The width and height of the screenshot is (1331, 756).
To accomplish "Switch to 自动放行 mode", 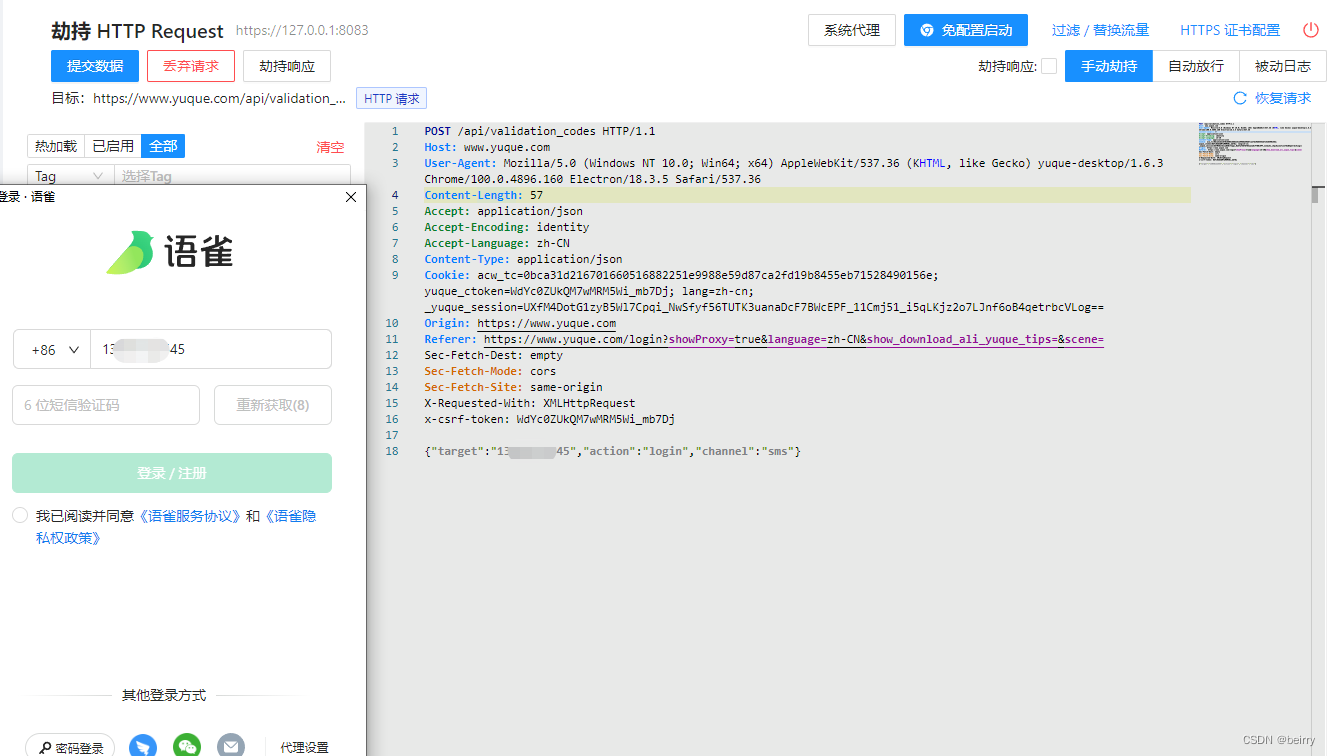I will pyautogui.click(x=1196, y=66).
